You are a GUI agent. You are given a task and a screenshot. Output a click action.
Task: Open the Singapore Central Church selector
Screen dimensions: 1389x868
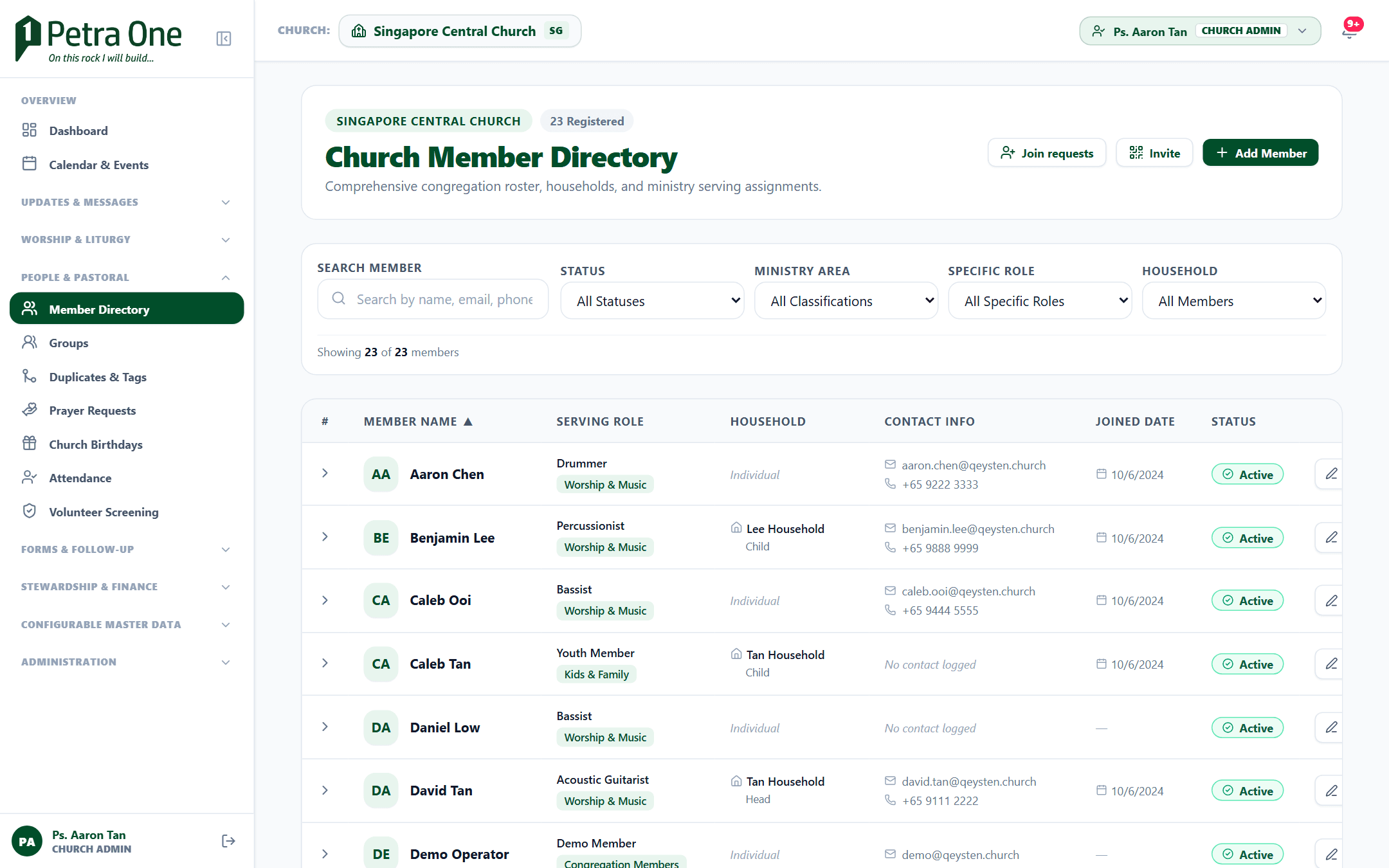coord(460,31)
